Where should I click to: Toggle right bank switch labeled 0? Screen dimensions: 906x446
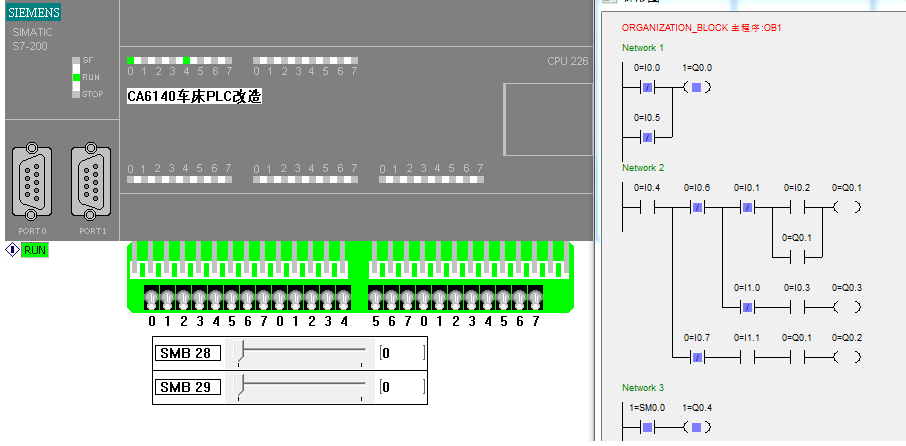pyautogui.click(x=423, y=299)
